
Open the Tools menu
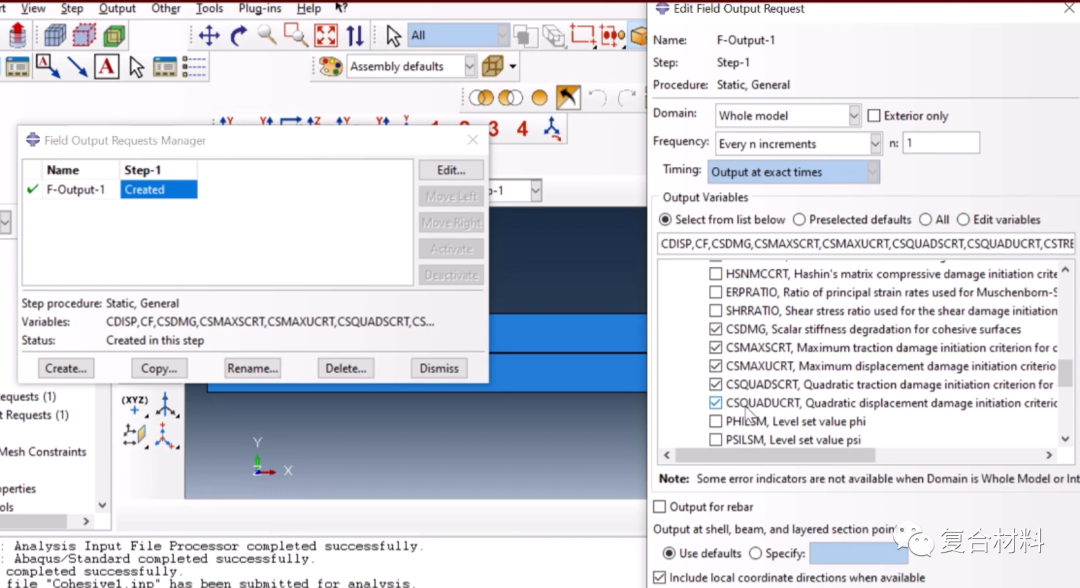coord(209,8)
